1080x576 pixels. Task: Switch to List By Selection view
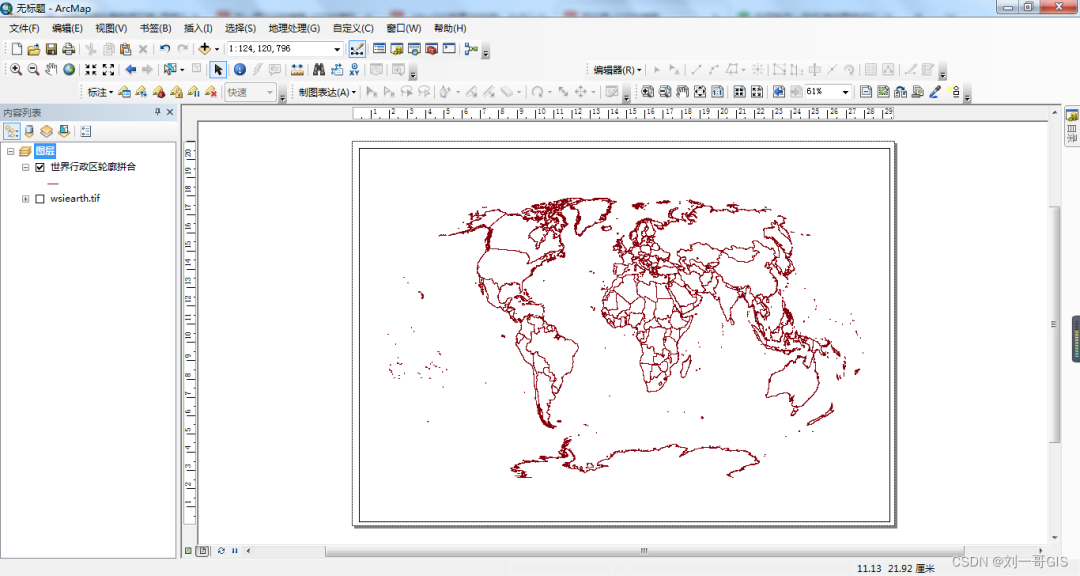point(64,131)
